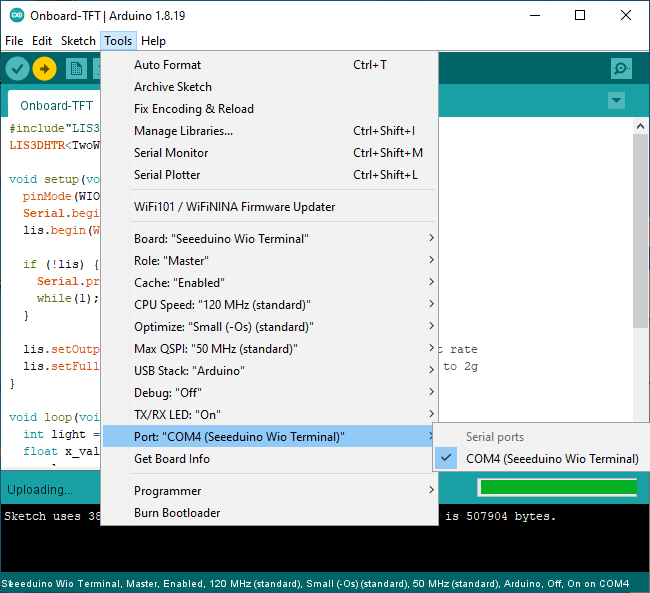The height and width of the screenshot is (593, 650).
Task: Click the "float x_val" code line
Action: click(61, 451)
